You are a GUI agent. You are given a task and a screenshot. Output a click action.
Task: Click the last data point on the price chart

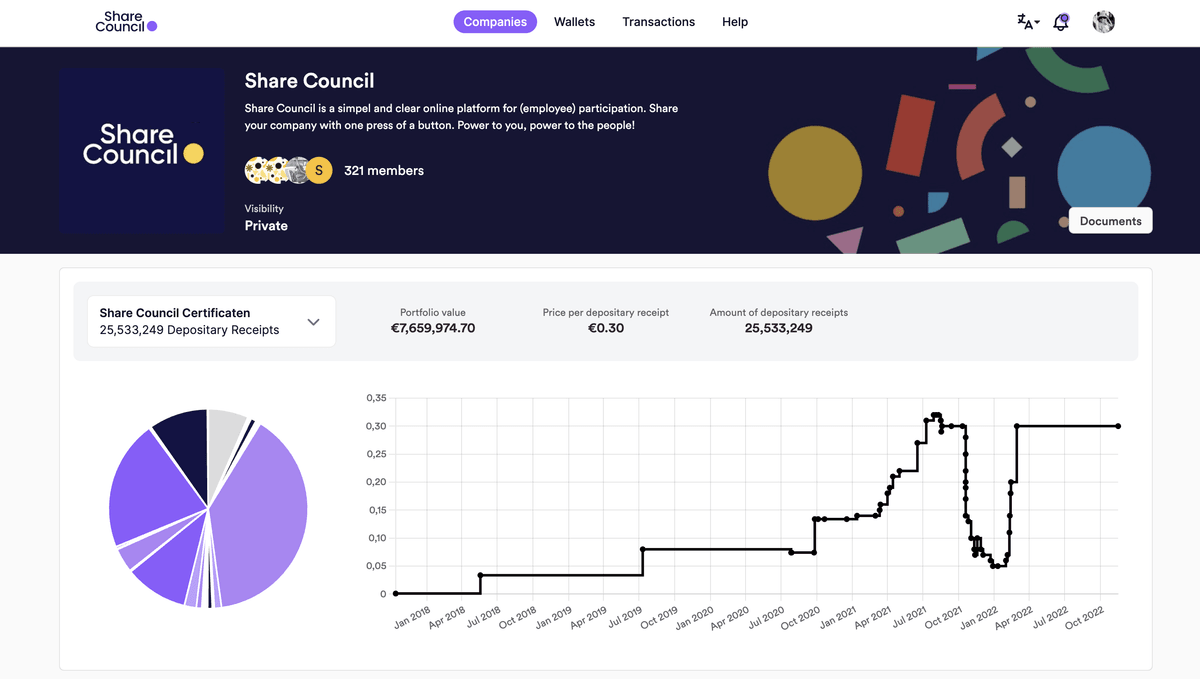click(x=1117, y=426)
